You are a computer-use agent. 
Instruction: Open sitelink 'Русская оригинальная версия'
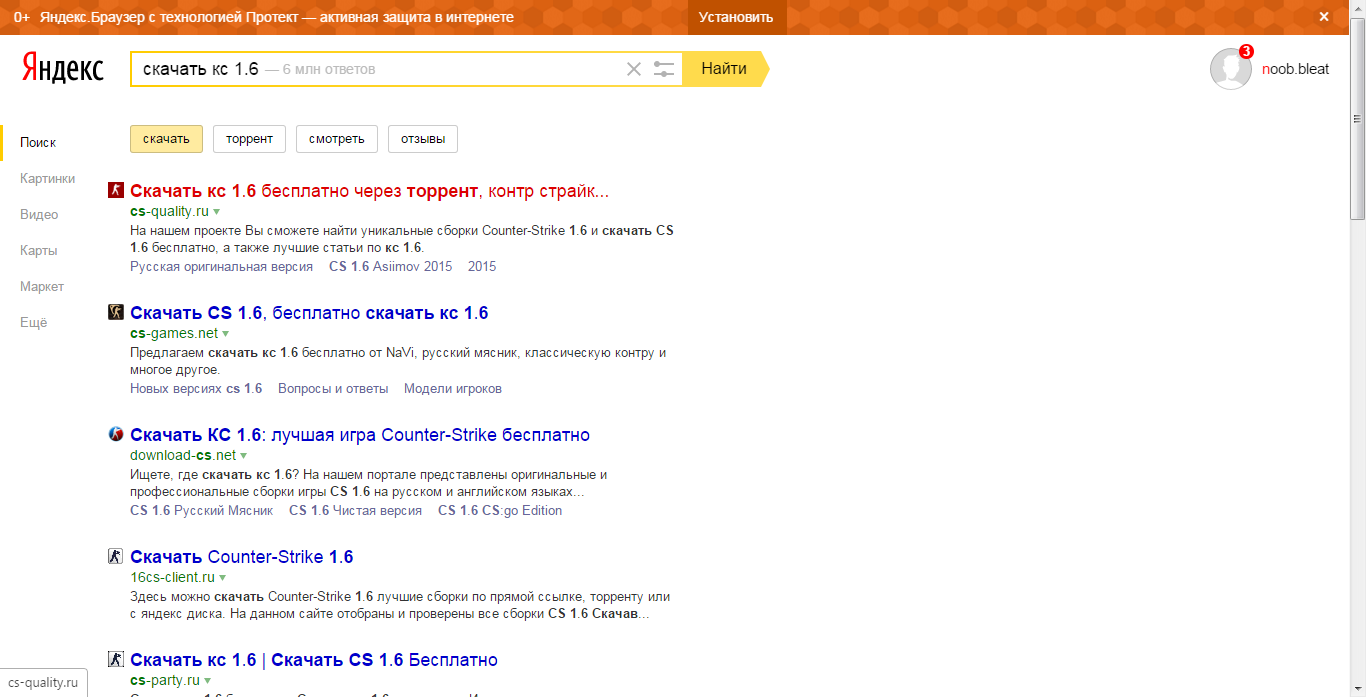click(221, 267)
